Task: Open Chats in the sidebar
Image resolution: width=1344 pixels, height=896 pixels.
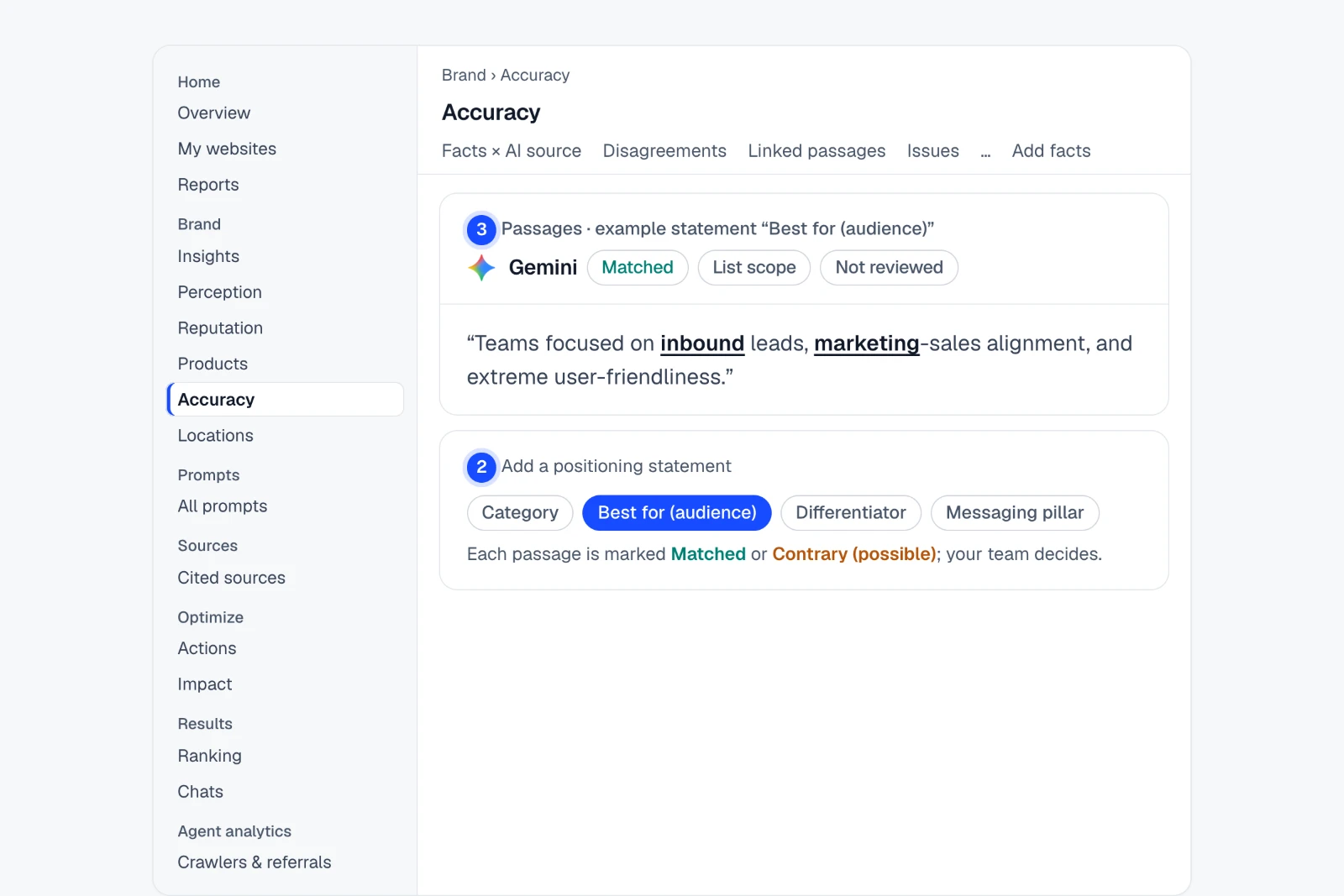Action: point(200,792)
